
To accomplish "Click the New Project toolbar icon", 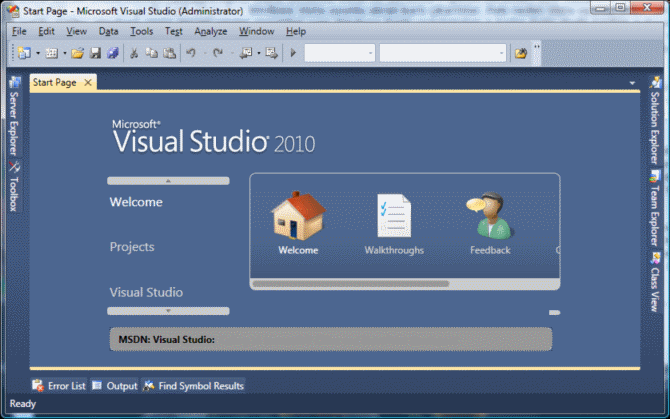I will [x=24, y=53].
